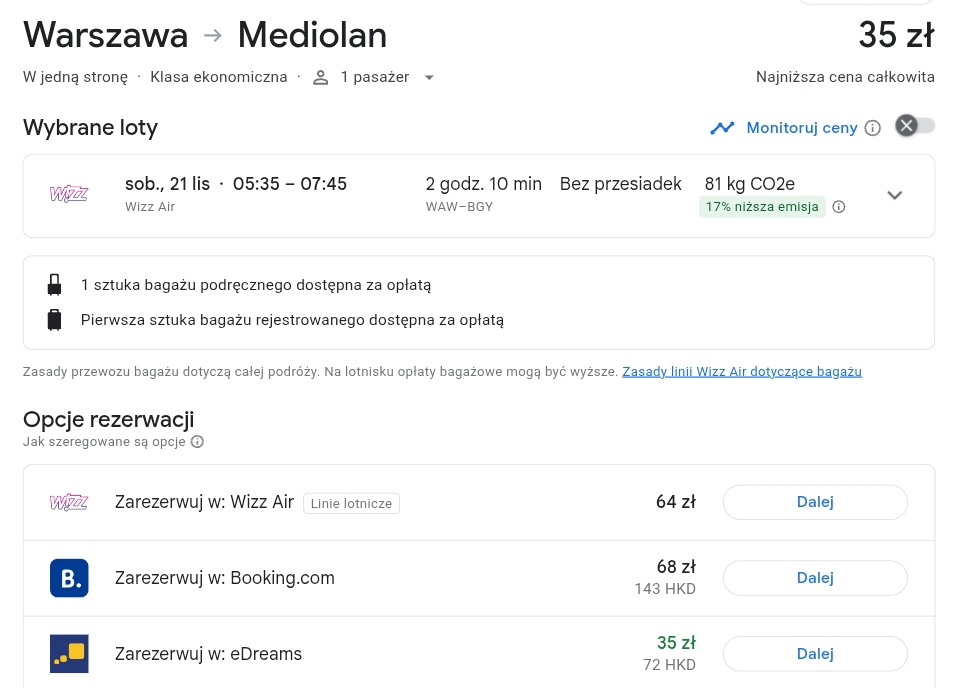This screenshot has height=688, width=955.
Task: Open Zasady linii Wizz Air dotyczące bagażu link
Action: [x=742, y=371]
